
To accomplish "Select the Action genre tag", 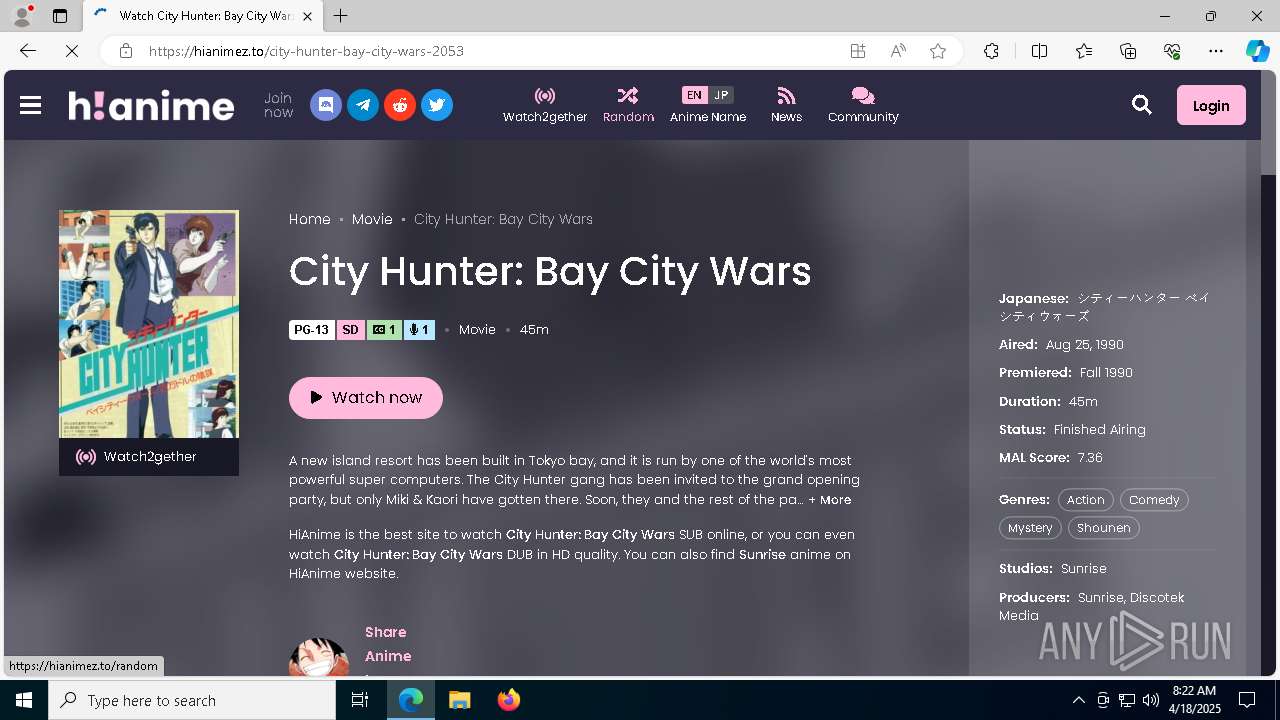I will click(1085, 500).
